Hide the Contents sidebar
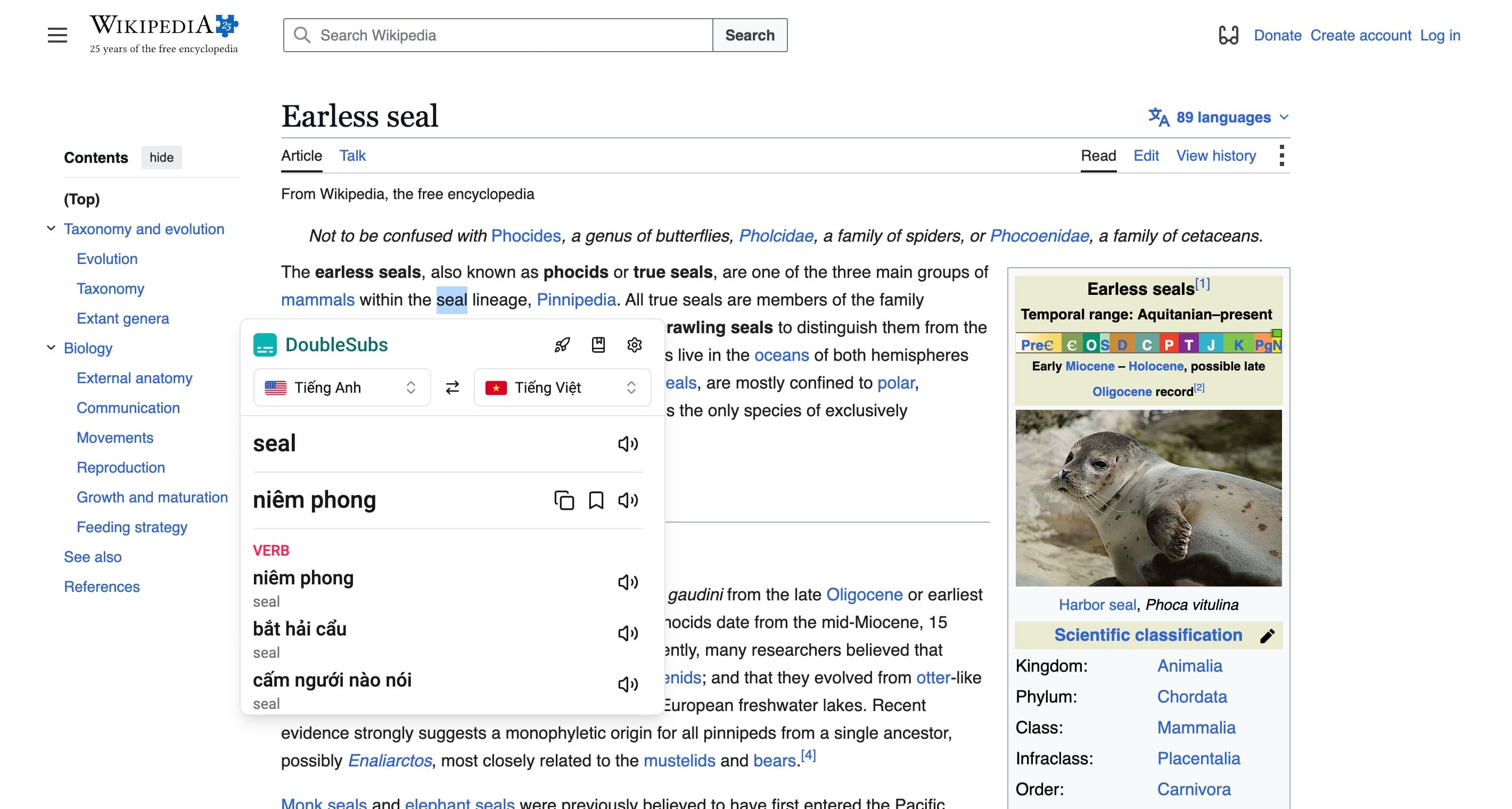Viewport: 1512px width, 809px height. click(161, 158)
